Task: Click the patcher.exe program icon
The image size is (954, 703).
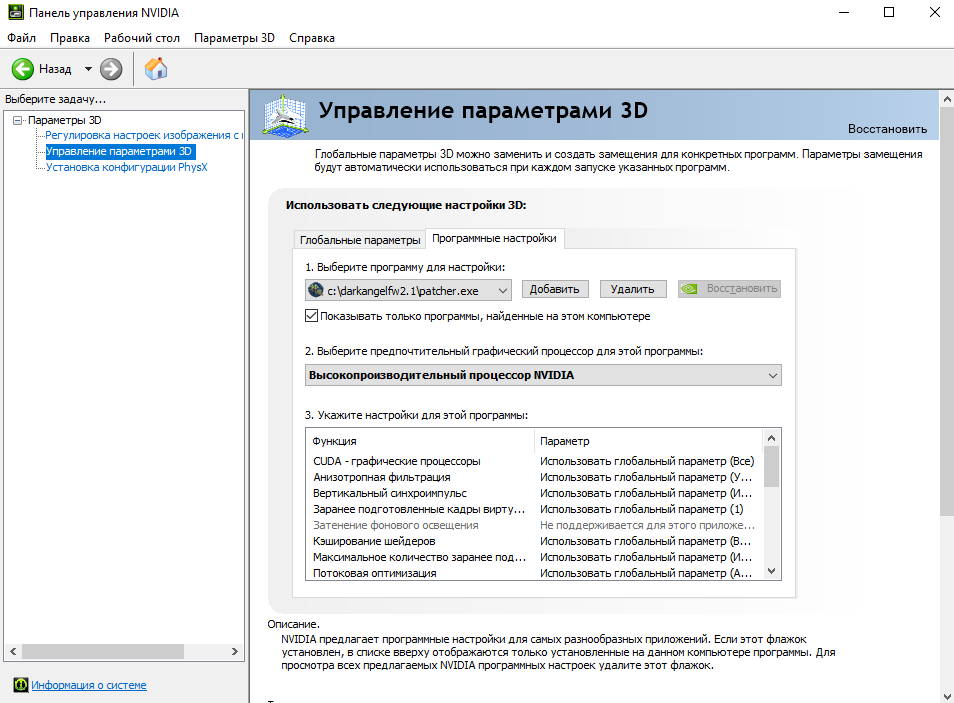Action: (x=315, y=290)
